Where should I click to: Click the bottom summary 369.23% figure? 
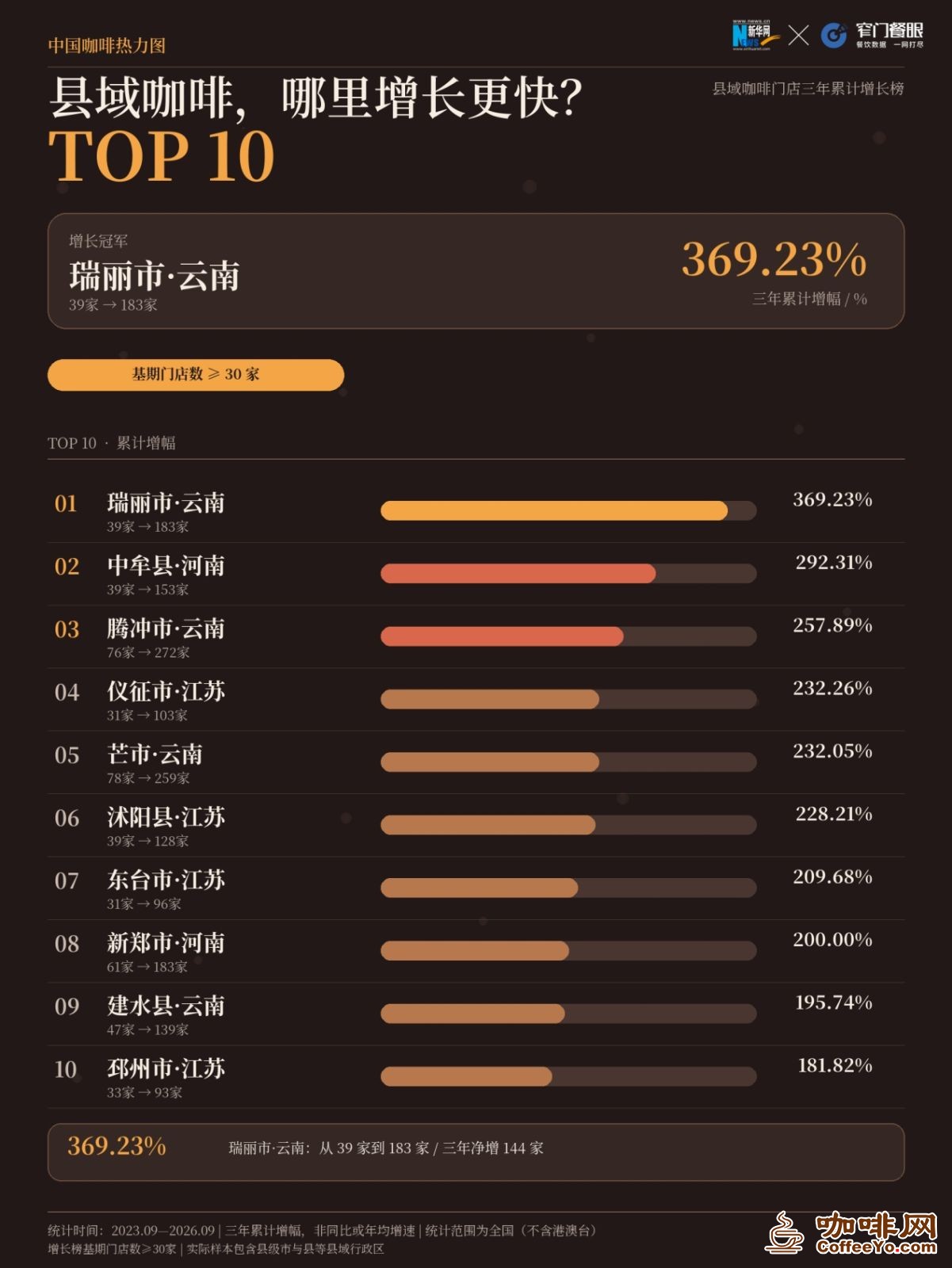117,1146
